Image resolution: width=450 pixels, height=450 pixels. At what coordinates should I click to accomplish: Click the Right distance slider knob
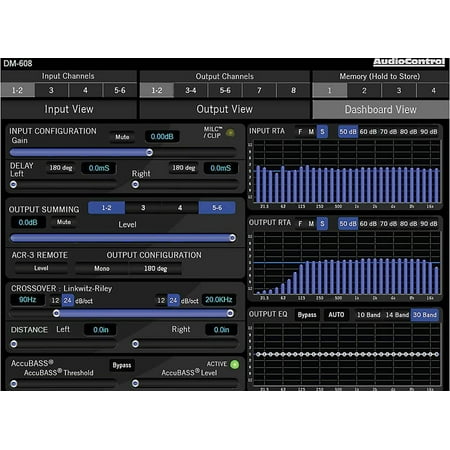click(135, 344)
